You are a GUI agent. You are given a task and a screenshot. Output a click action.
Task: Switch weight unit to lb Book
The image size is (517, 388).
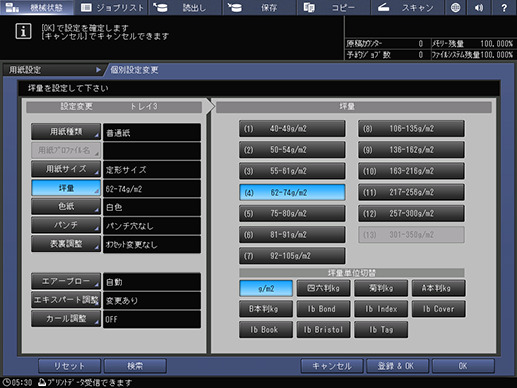pos(266,330)
